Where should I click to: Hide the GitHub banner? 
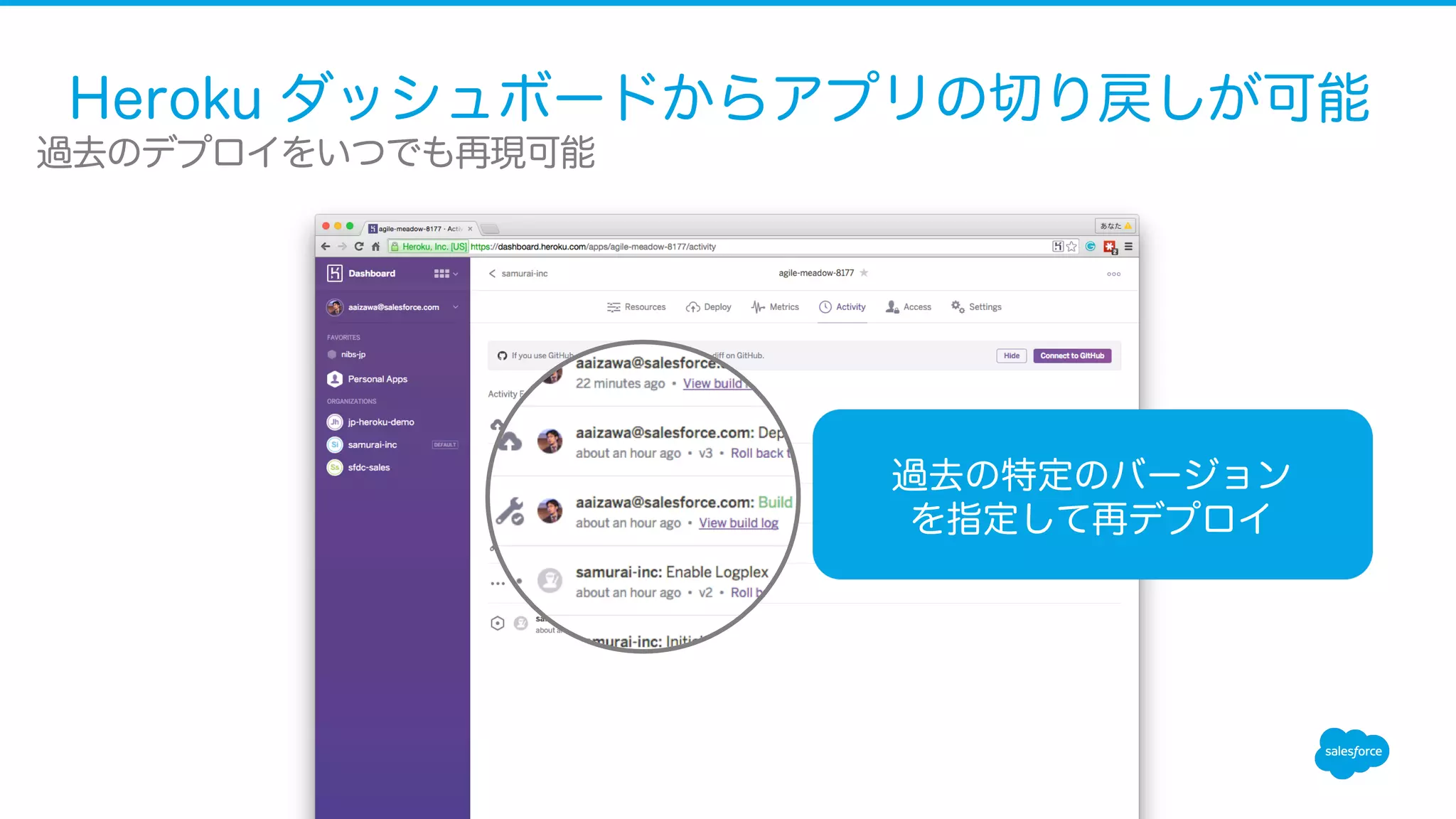[1011, 355]
